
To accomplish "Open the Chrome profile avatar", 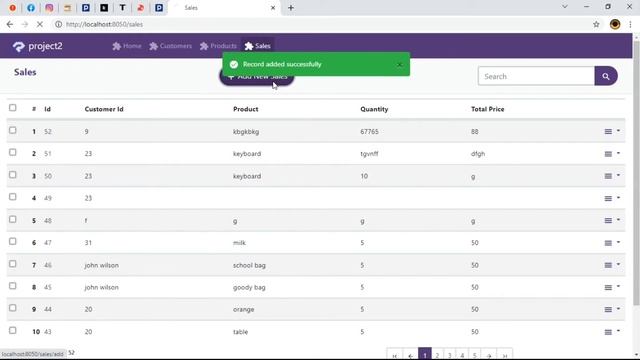I will [x=615, y=24].
